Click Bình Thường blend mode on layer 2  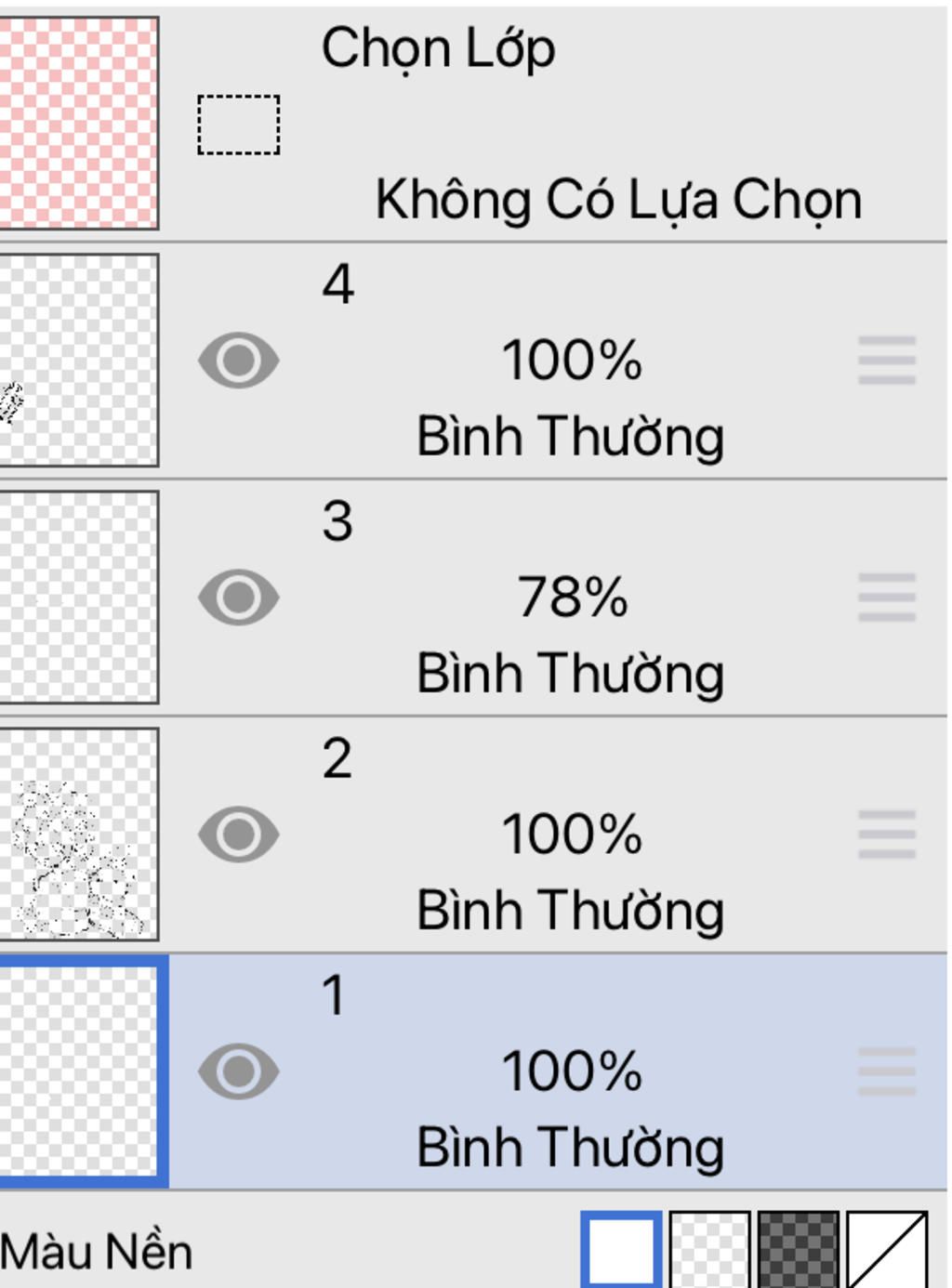570,911
